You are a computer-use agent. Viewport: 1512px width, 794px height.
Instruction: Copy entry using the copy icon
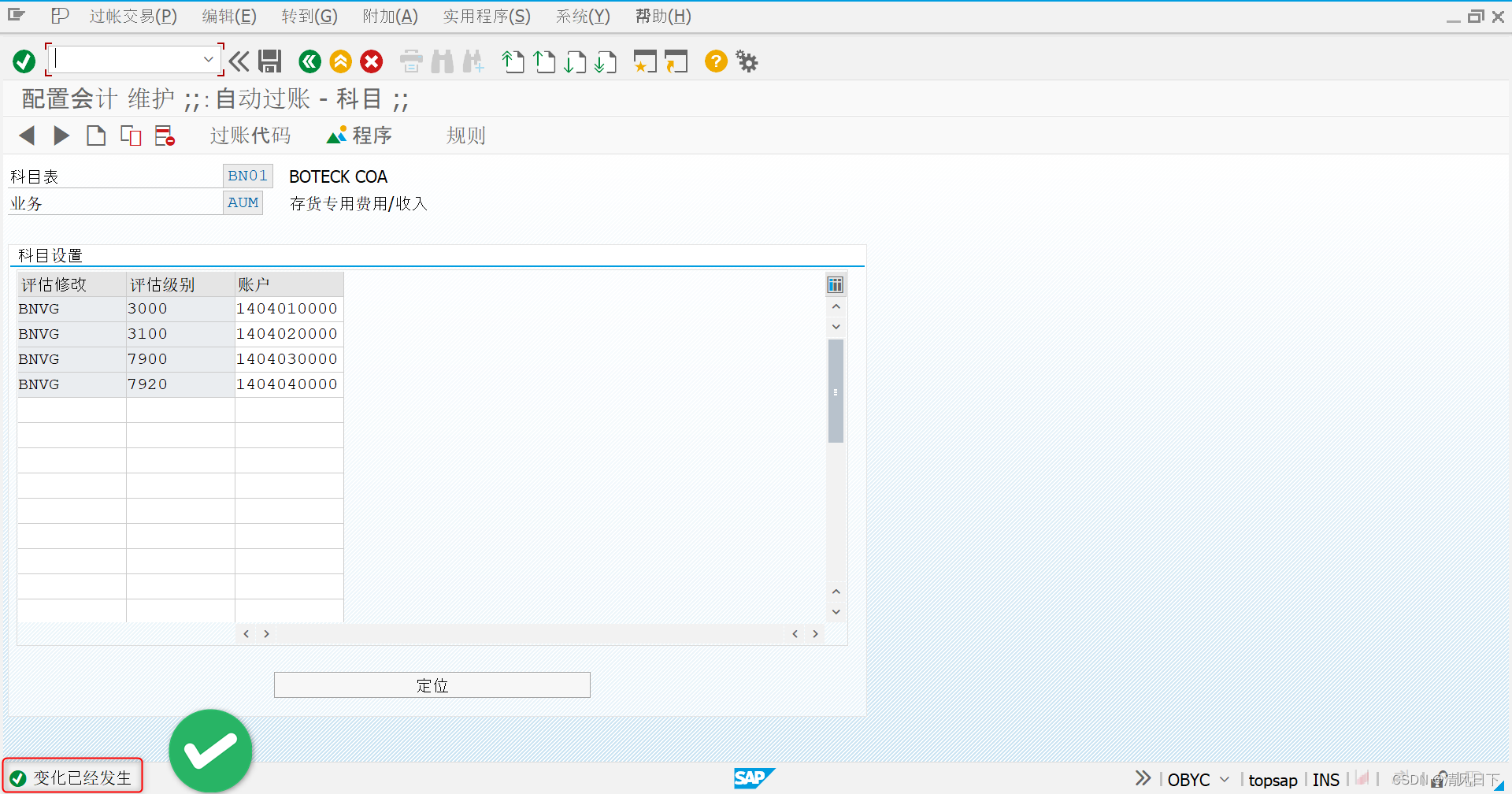tap(130, 135)
